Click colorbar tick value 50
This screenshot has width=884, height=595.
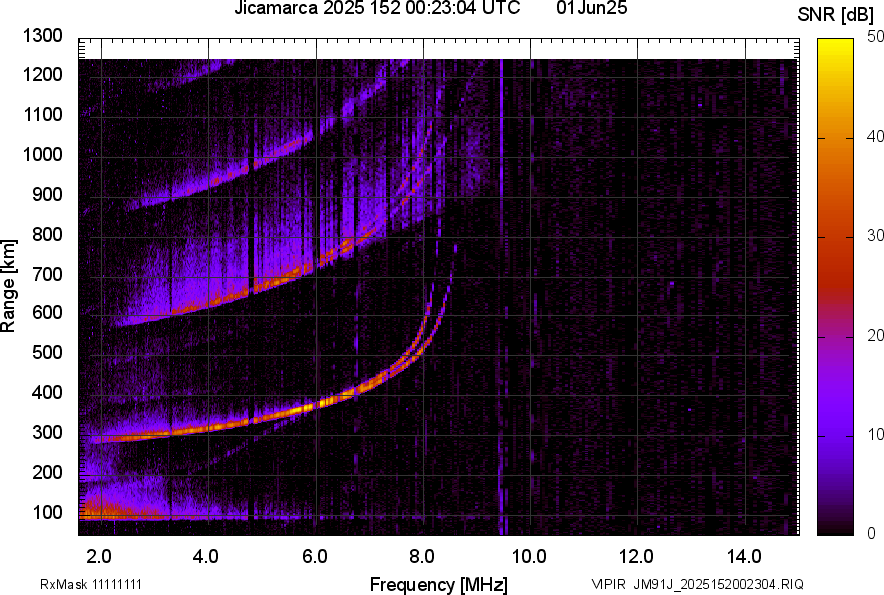click(x=875, y=37)
